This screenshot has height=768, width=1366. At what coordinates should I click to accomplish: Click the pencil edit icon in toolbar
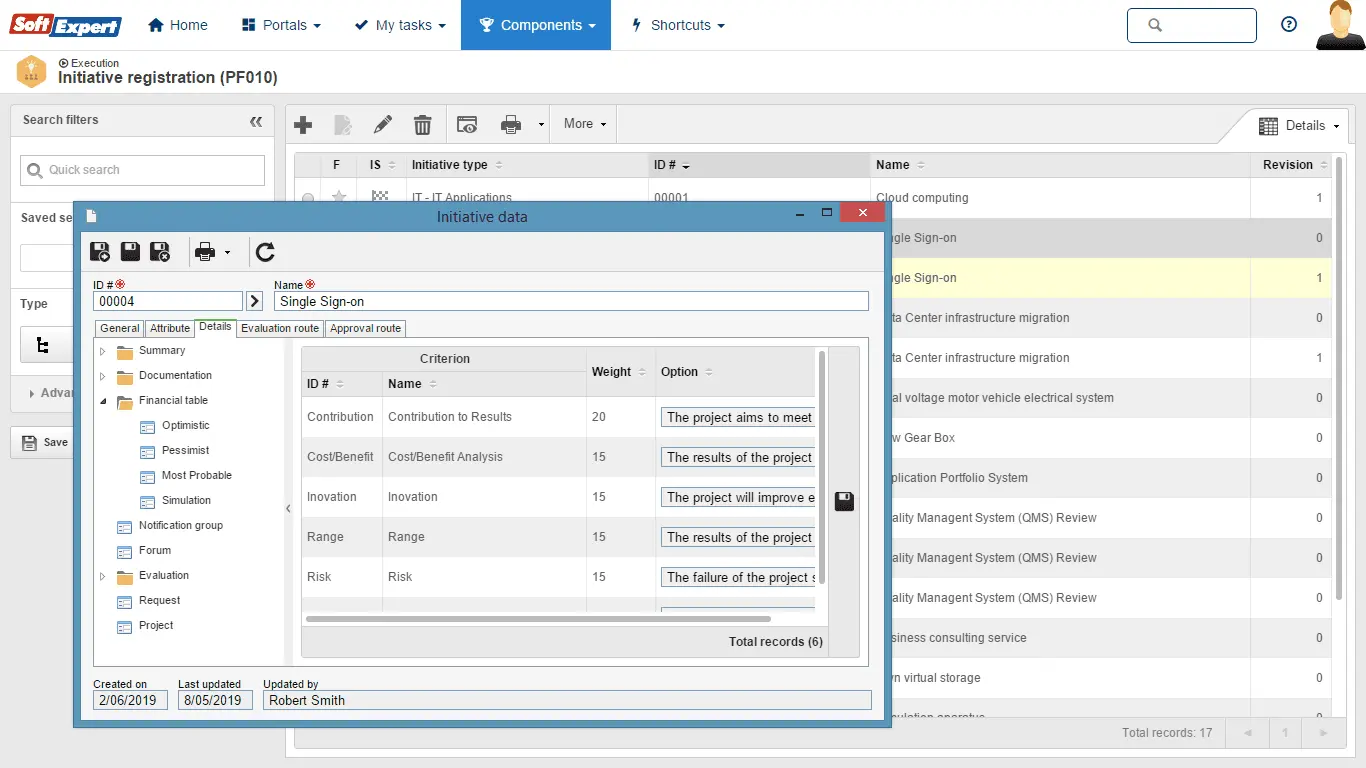(x=382, y=125)
